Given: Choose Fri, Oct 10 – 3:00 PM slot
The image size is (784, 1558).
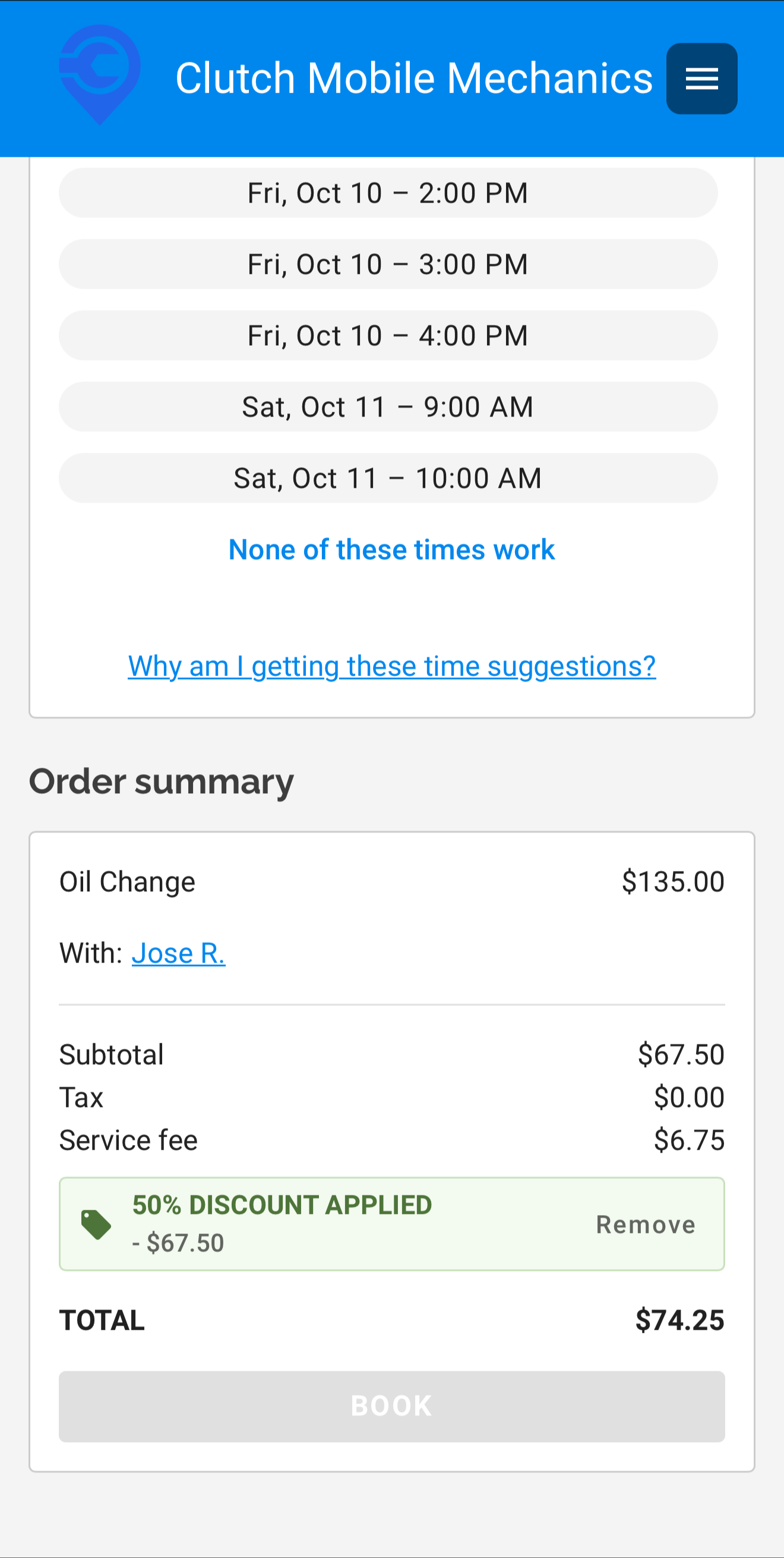Looking at the screenshot, I should point(388,264).
